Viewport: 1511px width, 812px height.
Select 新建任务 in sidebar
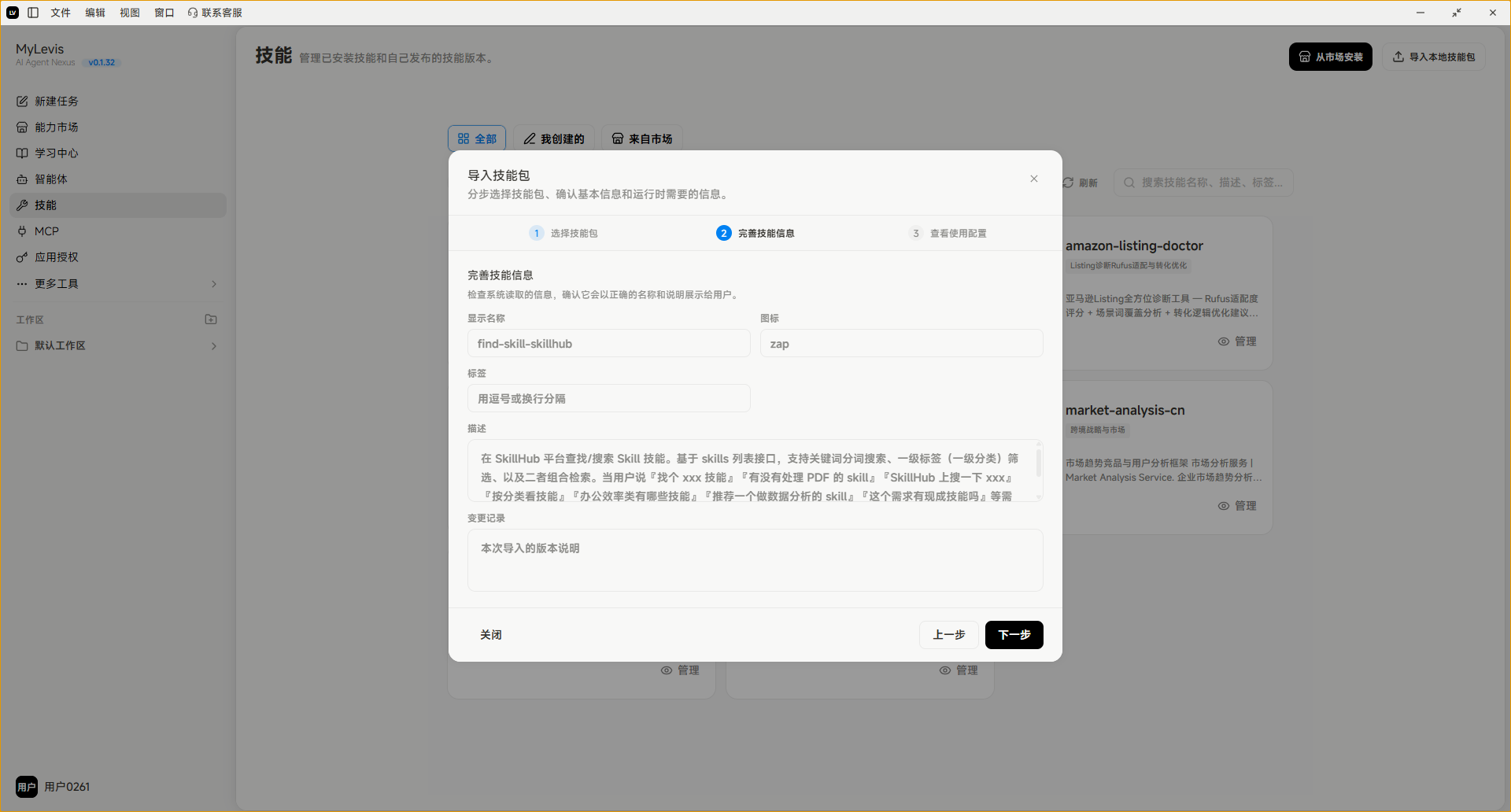click(118, 101)
